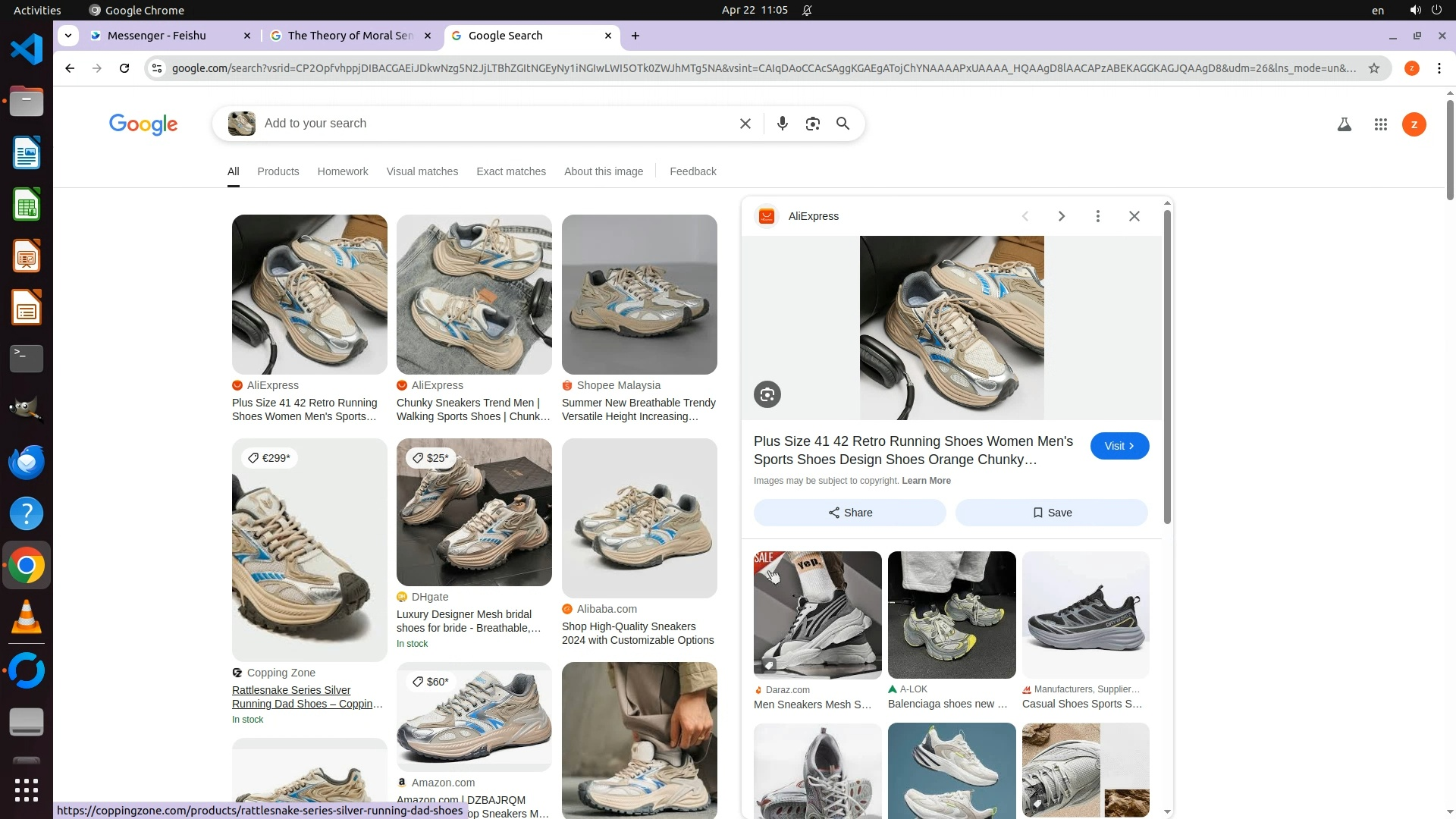Click the Visit button
The height and width of the screenshot is (819, 1456).
tap(1119, 446)
